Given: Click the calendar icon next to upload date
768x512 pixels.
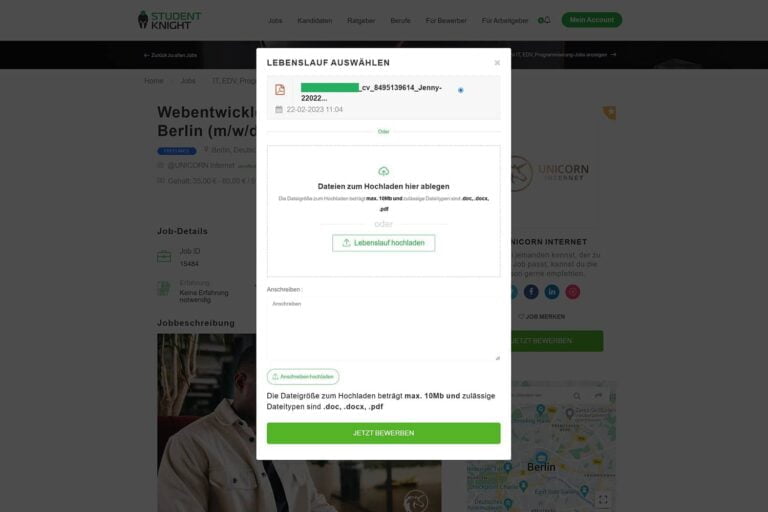Looking at the screenshot, I should (279, 109).
